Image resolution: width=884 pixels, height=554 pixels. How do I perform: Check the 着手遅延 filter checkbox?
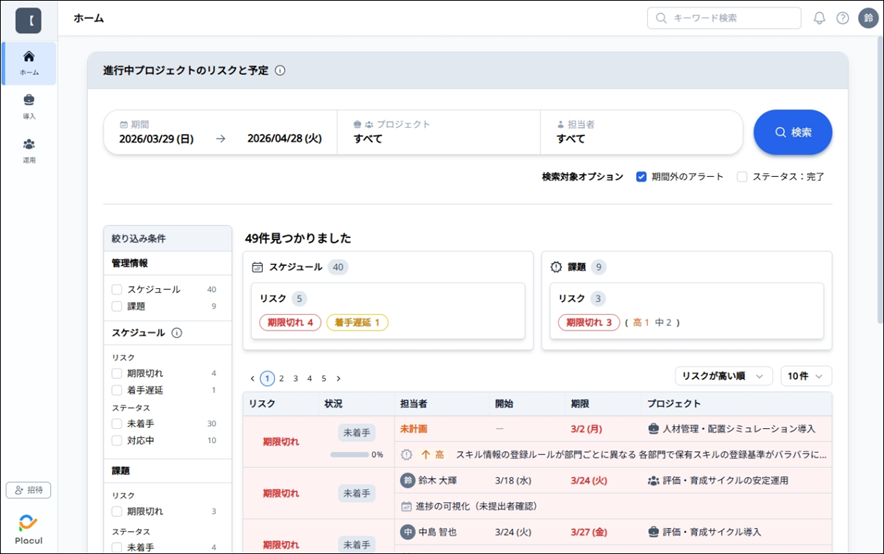click(117, 390)
